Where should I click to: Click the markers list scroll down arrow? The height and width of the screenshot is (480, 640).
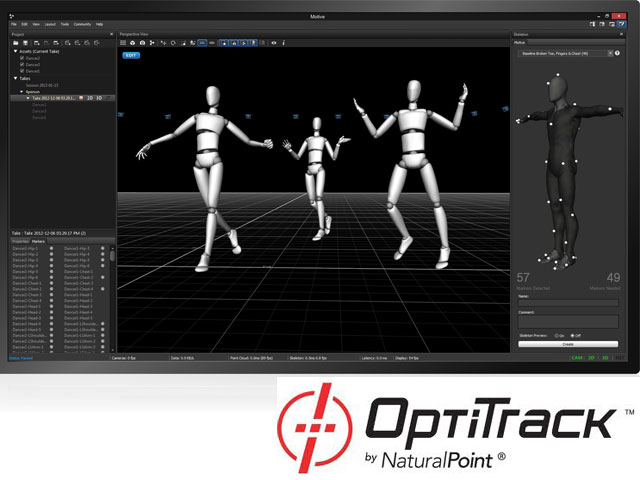(112, 350)
